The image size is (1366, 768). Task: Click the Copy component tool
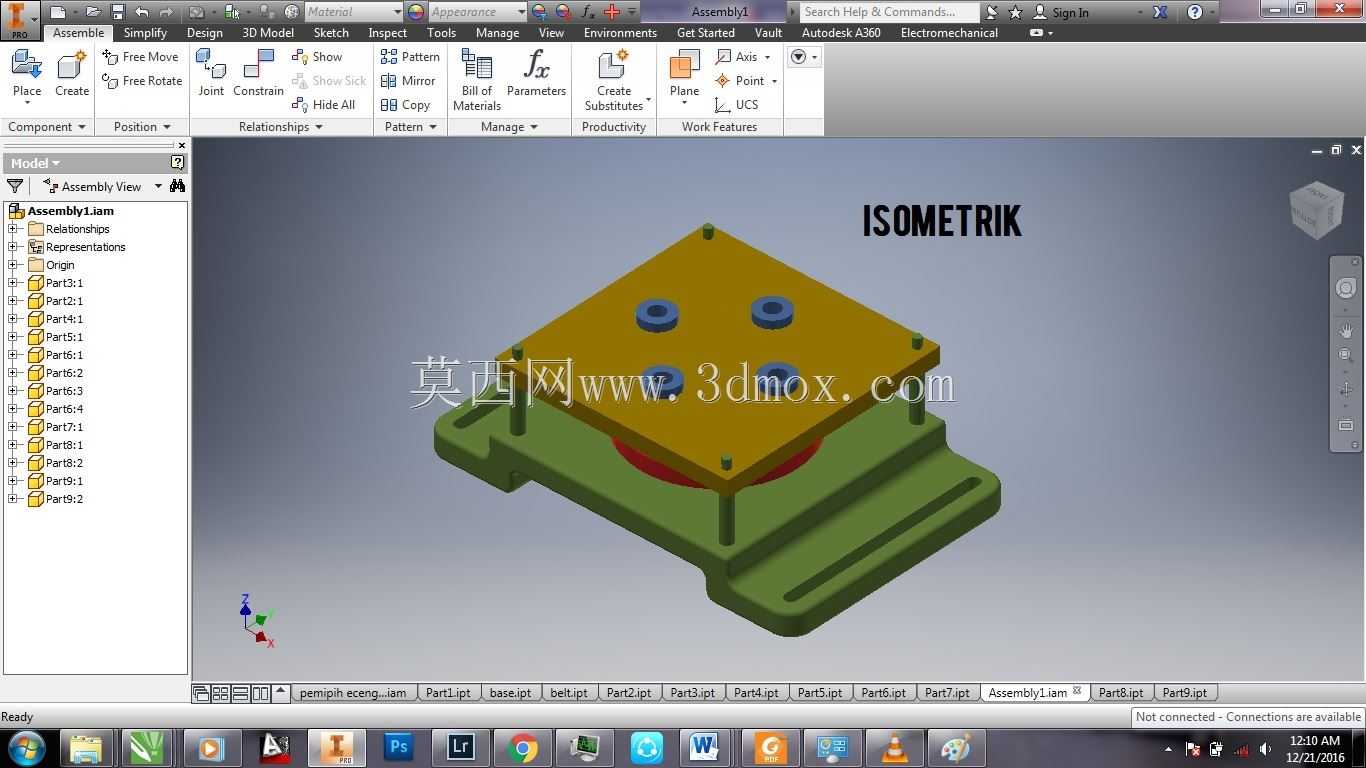pos(405,105)
